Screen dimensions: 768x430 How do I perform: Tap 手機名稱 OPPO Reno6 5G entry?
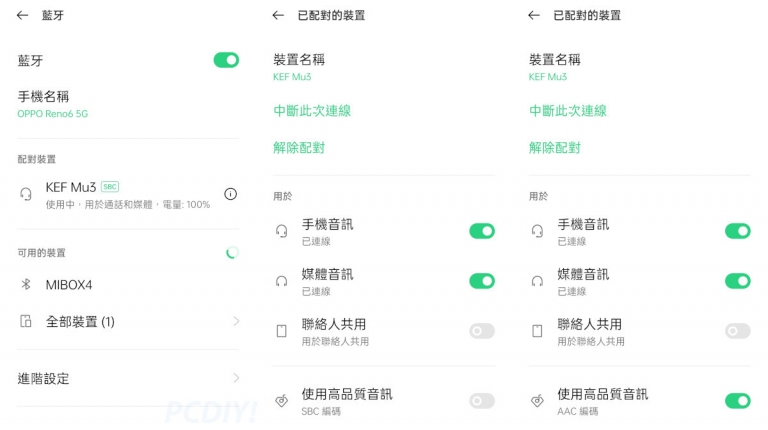click(x=128, y=105)
